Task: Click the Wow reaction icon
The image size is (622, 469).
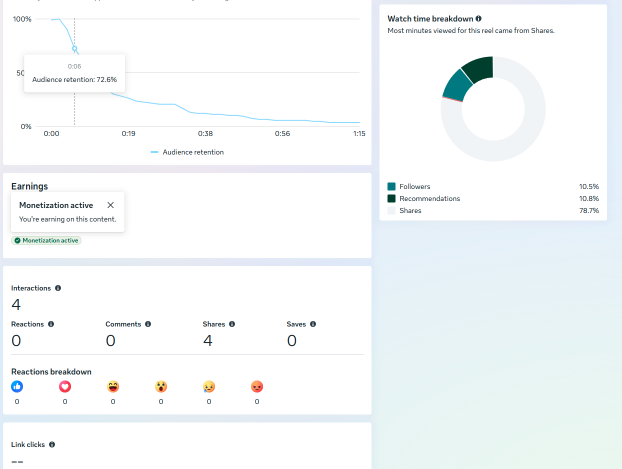Action: [161, 386]
